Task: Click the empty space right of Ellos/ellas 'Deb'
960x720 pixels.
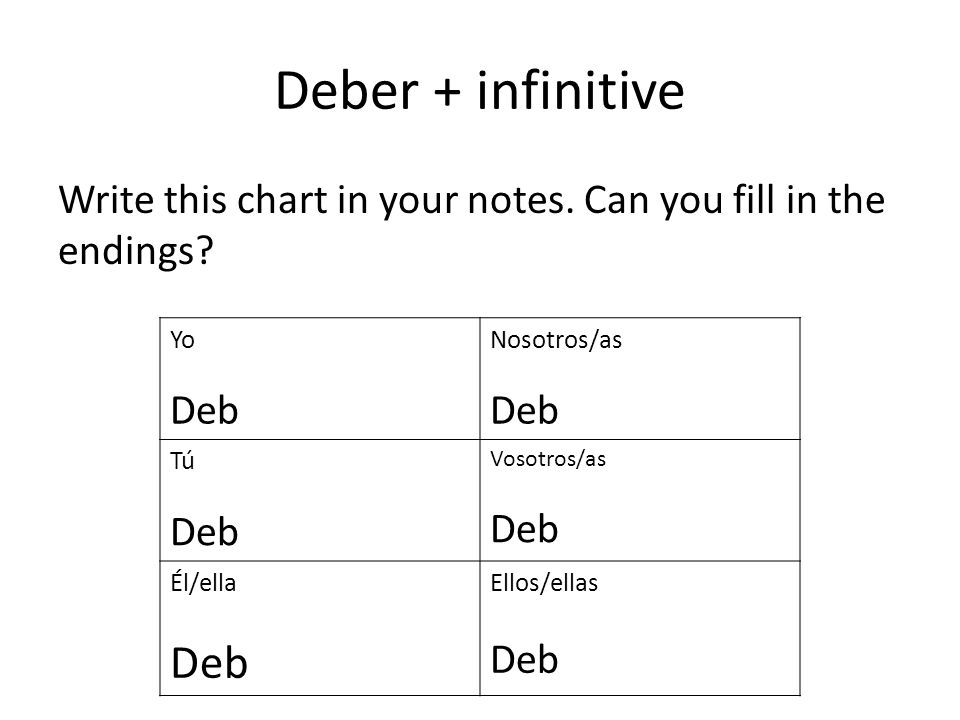Action: [x=678, y=659]
